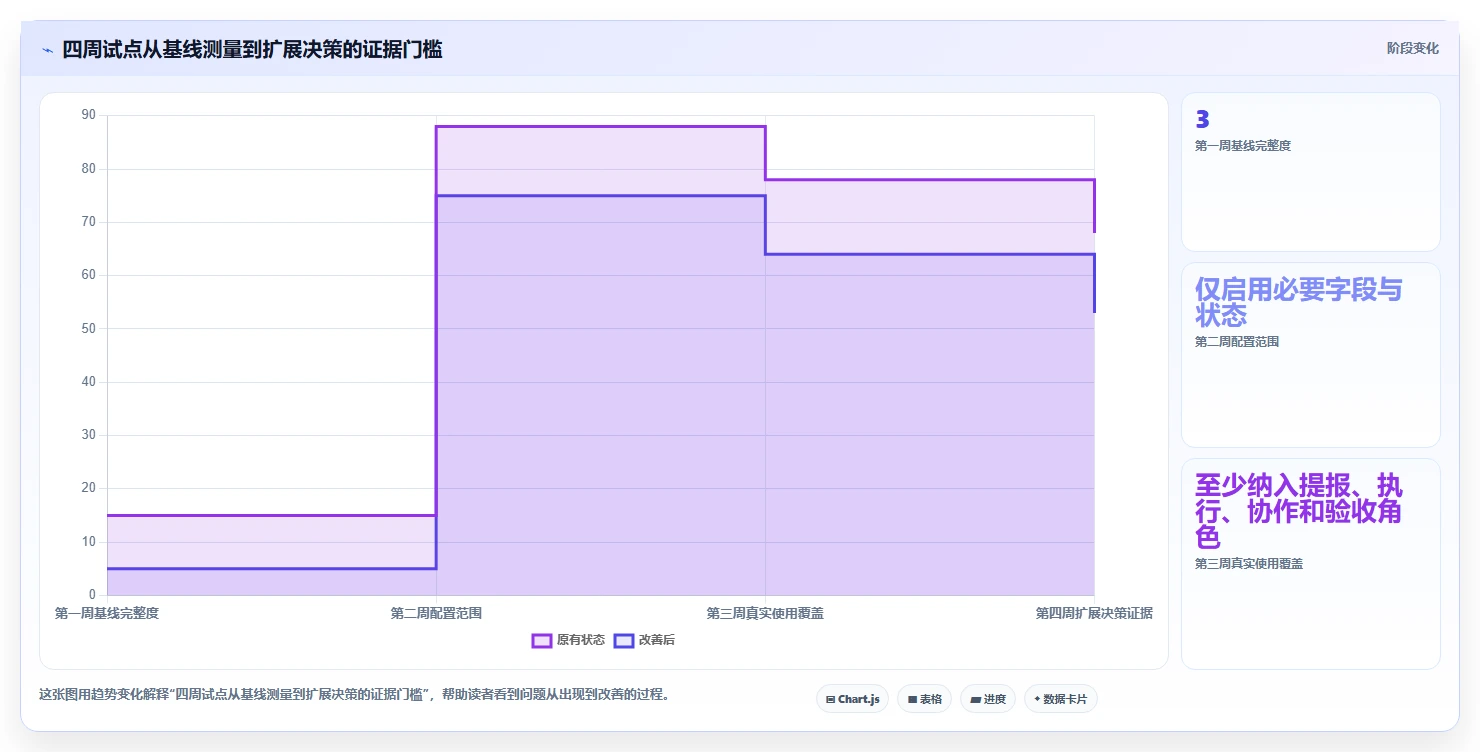Click the 改善后 legend color box
The image size is (1480, 752).
tap(624, 640)
